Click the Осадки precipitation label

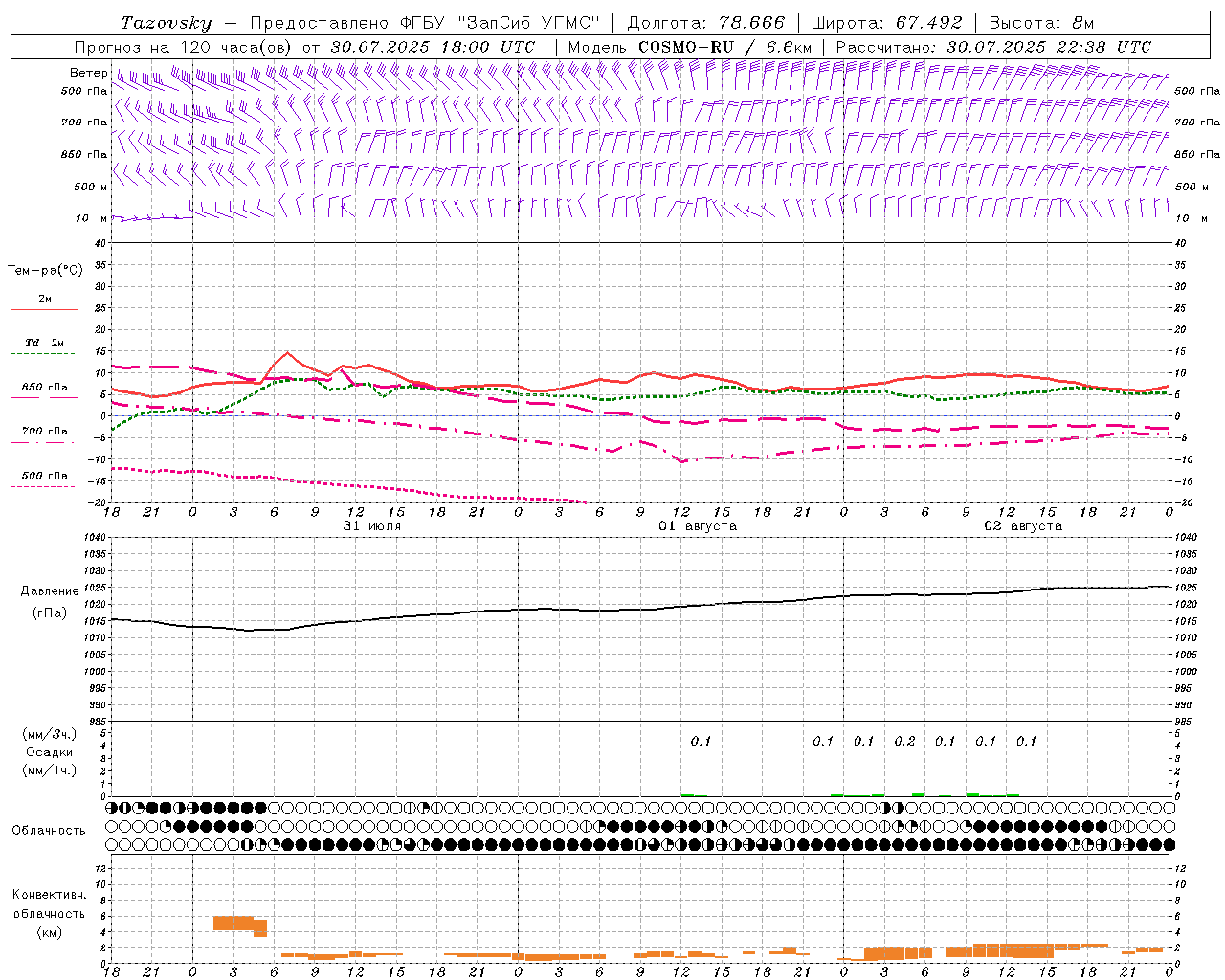click(x=50, y=752)
